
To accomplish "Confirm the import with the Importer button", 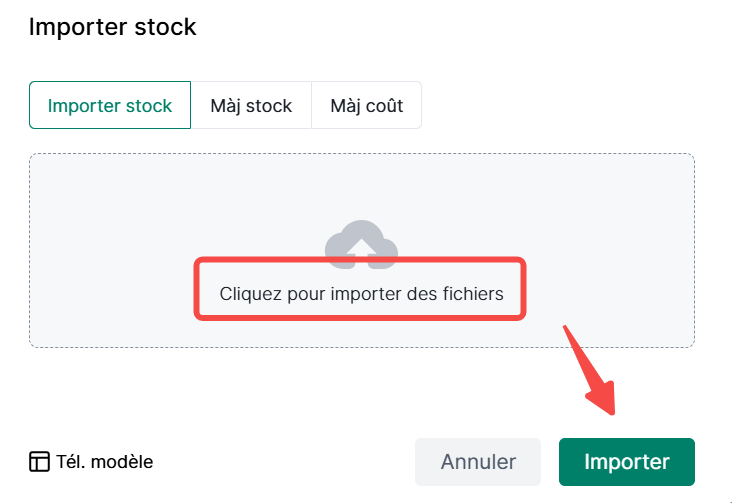I will [x=626, y=462].
